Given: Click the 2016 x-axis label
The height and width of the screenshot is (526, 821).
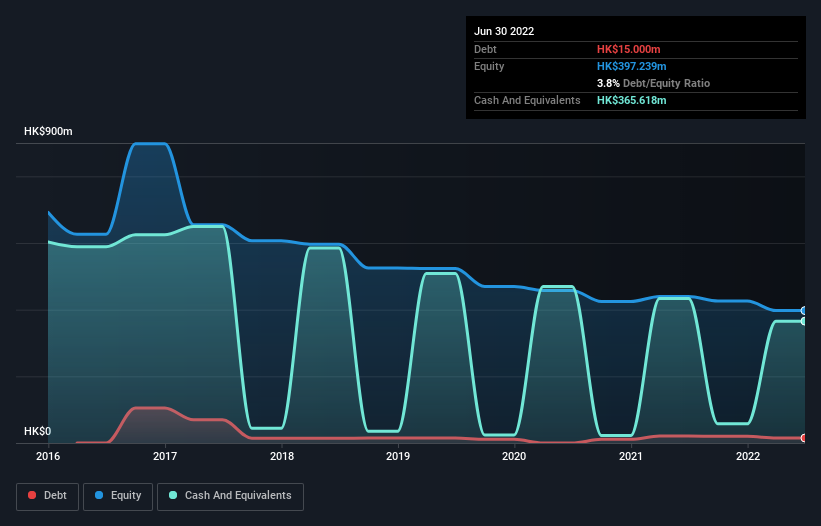Looking at the screenshot, I should (48, 456).
